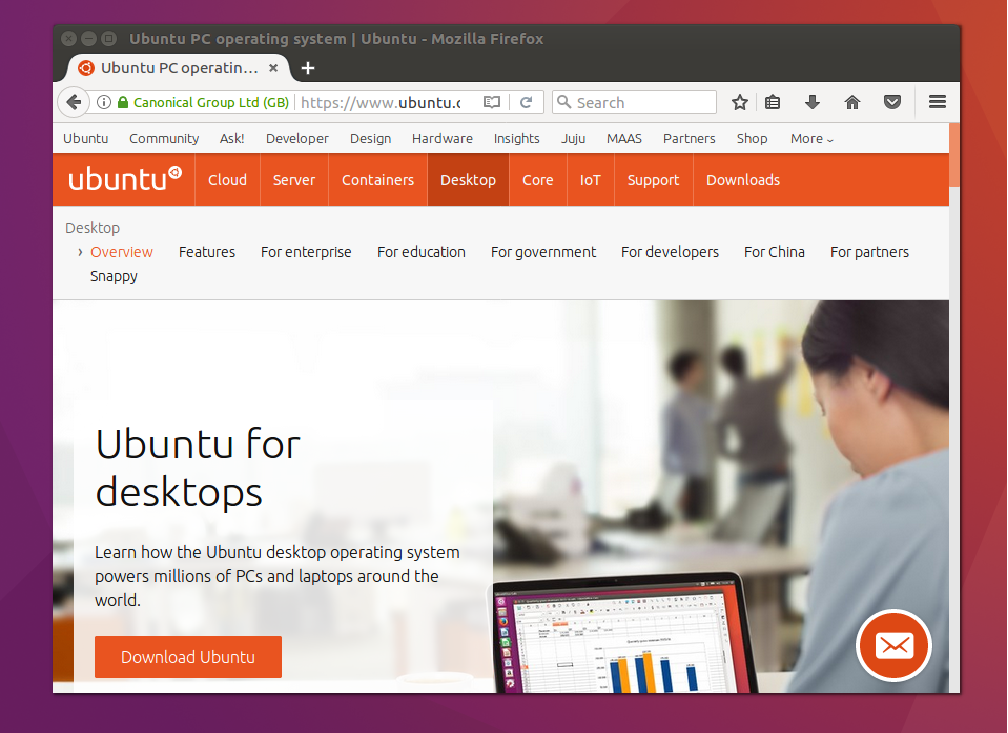Show your bookmarks list
1008x733 pixels.
point(772,102)
